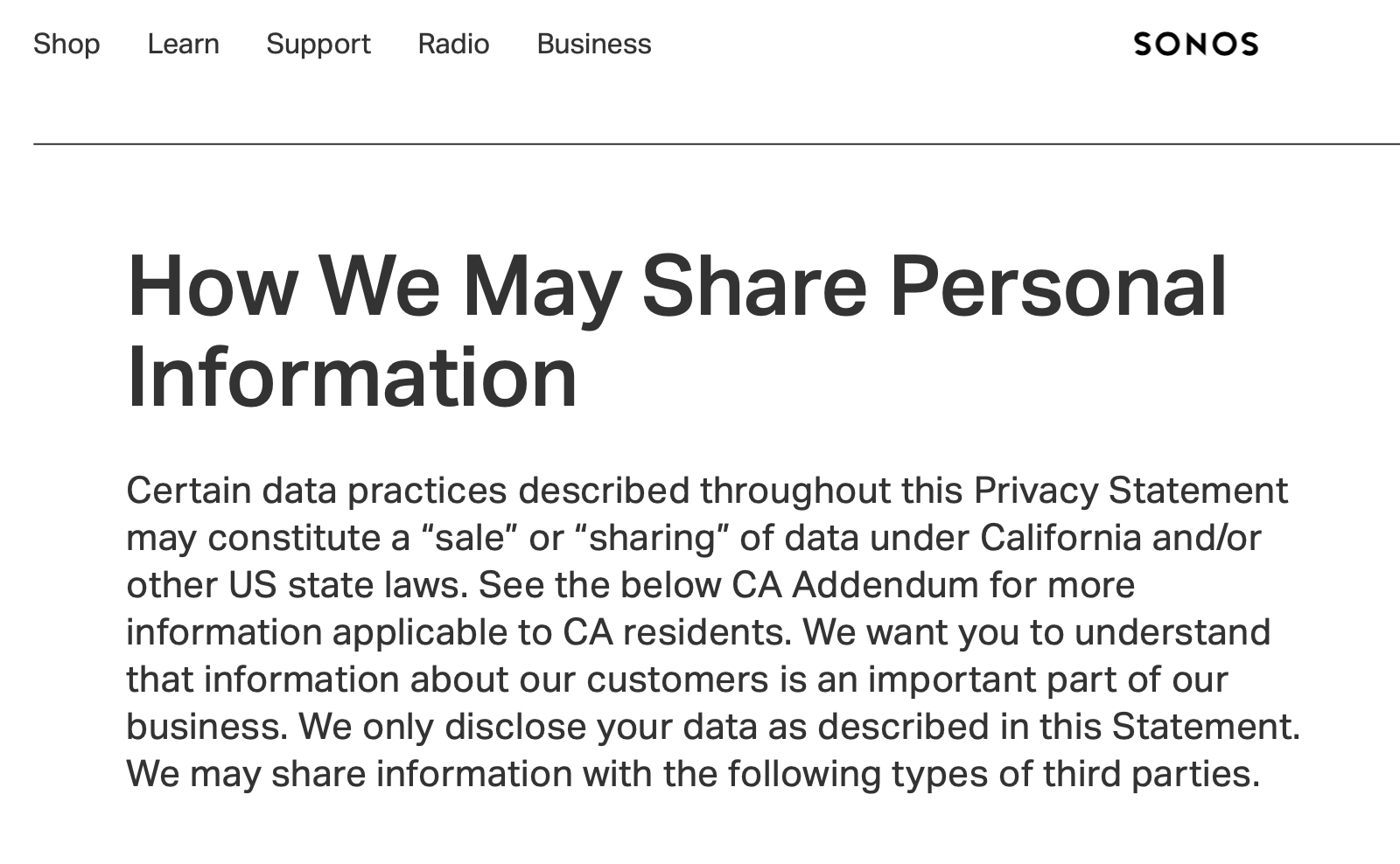Click the SONOS logo
The image size is (1400, 864).
1195,44
